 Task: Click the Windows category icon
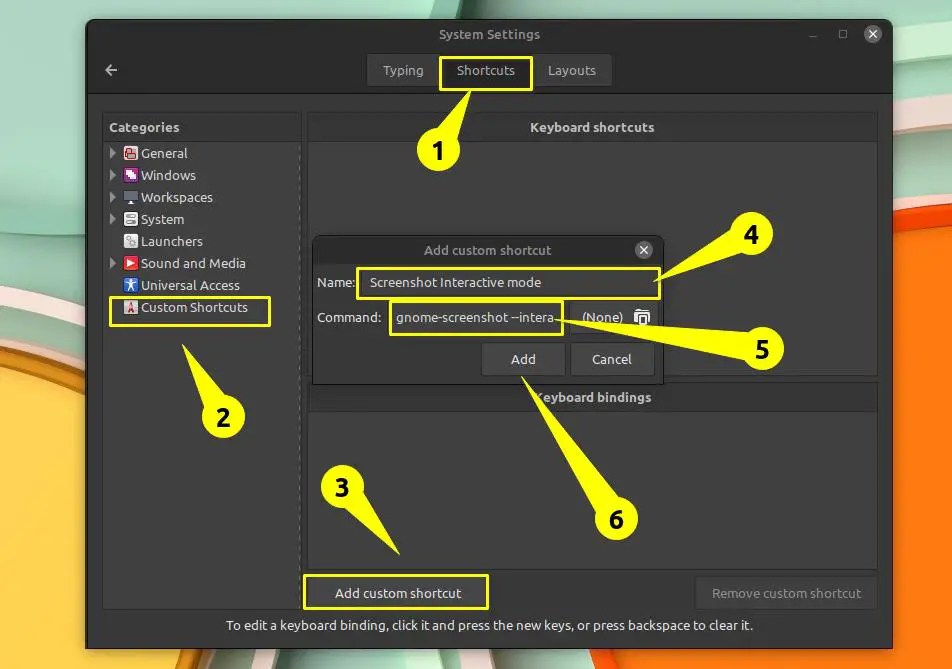tap(131, 175)
